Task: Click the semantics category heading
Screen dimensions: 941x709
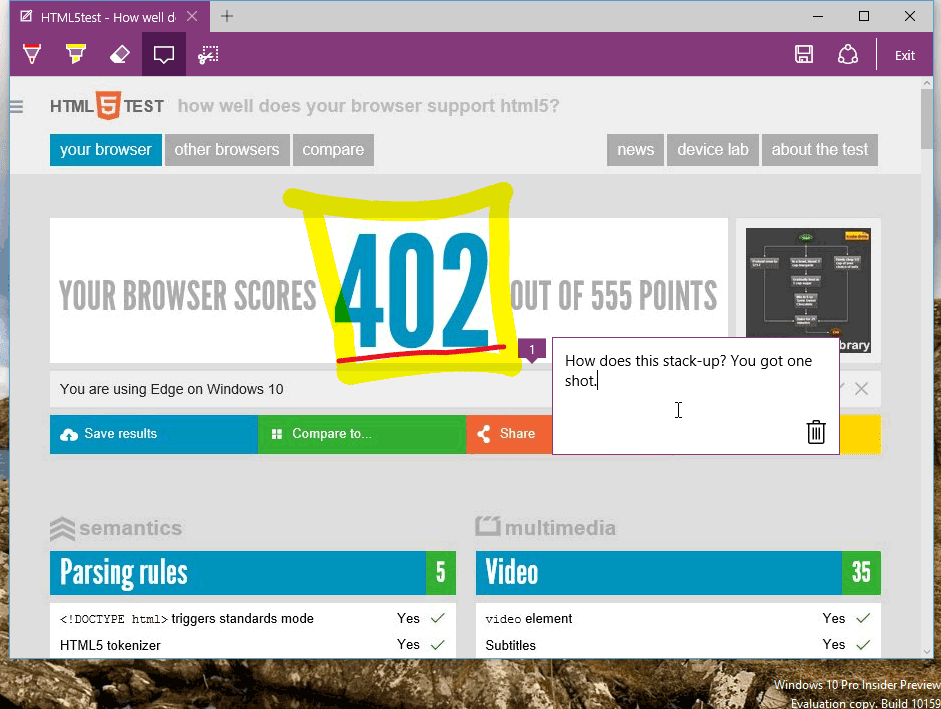Action: click(x=130, y=528)
